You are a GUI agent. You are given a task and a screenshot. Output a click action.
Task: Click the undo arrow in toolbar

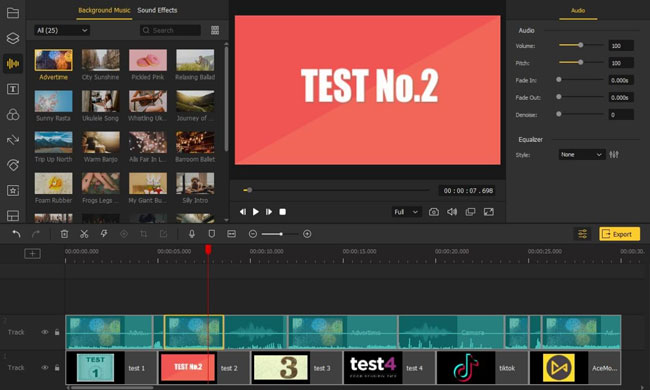click(x=16, y=234)
